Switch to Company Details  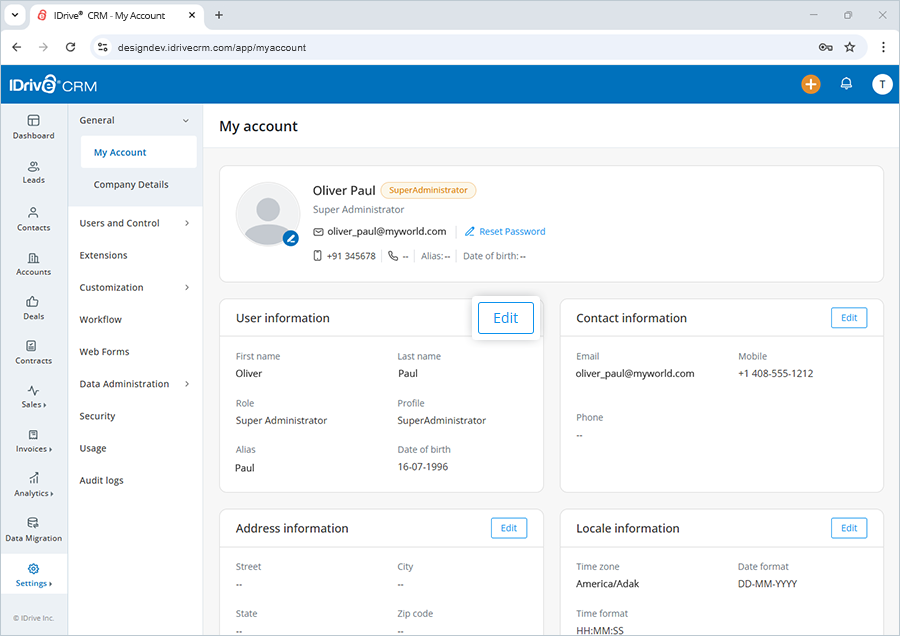131,184
